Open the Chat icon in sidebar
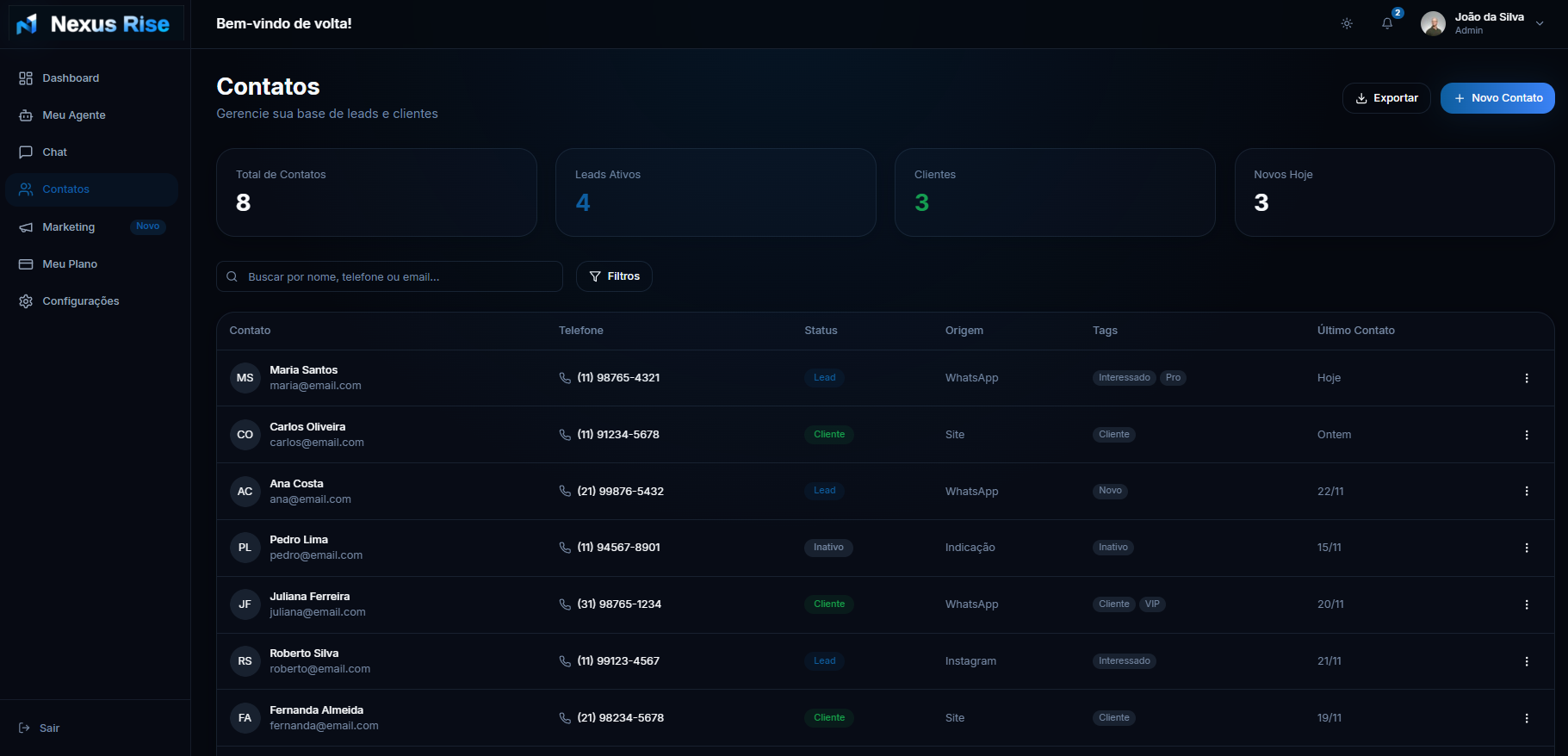 tap(26, 152)
